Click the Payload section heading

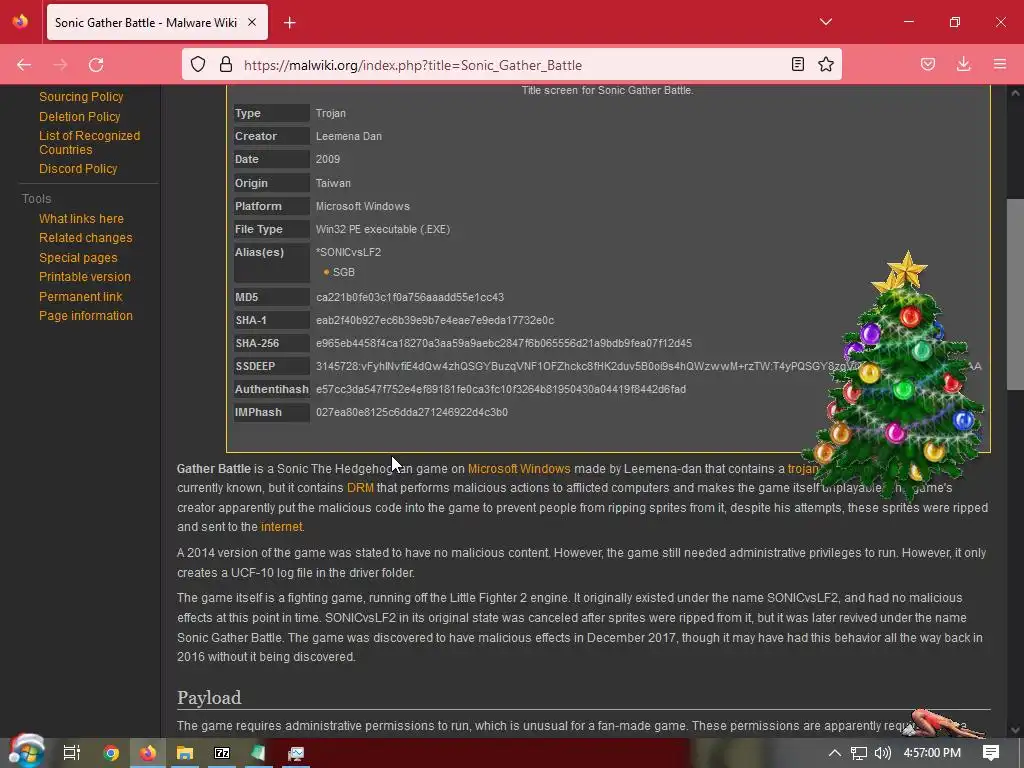pos(209,697)
